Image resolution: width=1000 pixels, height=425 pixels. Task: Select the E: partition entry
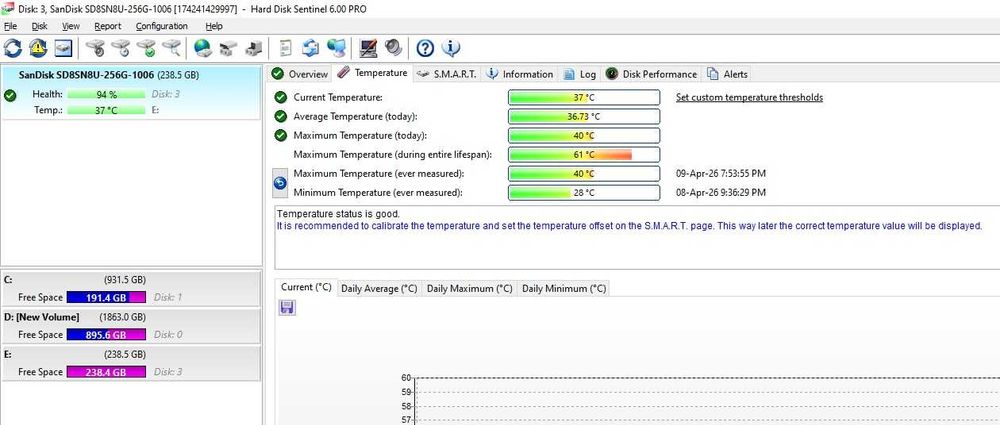(131, 363)
